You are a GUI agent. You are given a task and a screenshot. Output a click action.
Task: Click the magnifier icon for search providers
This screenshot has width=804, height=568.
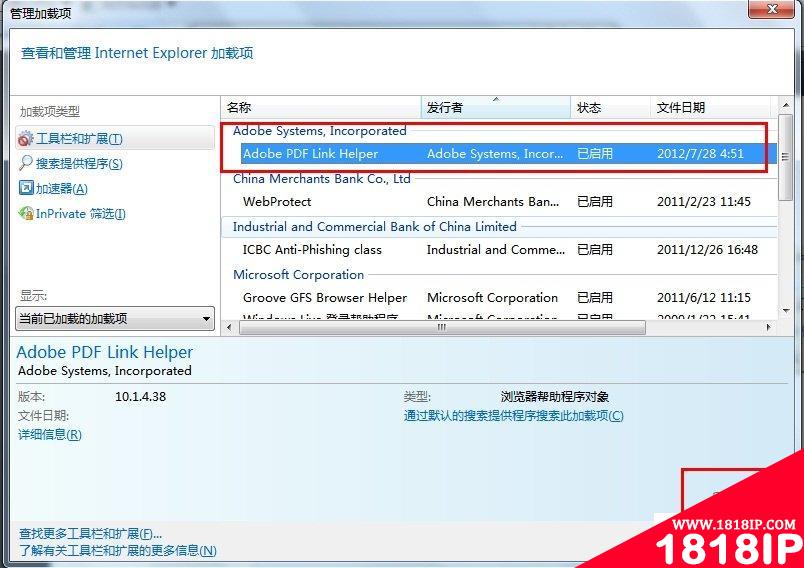point(25,164)
